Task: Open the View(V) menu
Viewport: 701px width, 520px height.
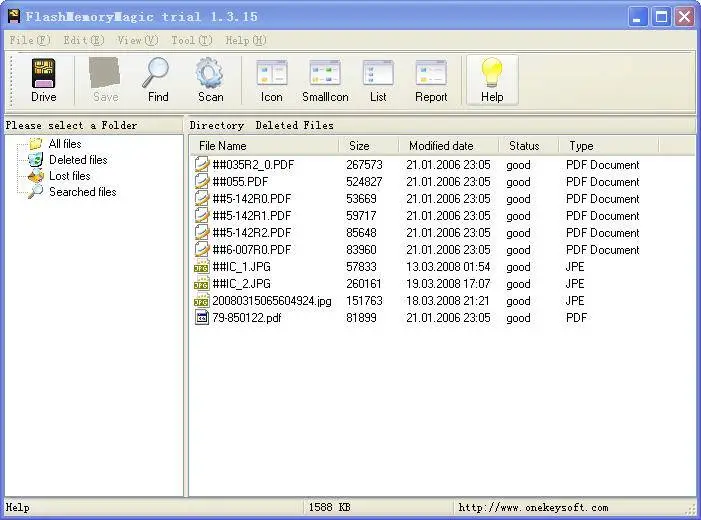Action: 138,40
